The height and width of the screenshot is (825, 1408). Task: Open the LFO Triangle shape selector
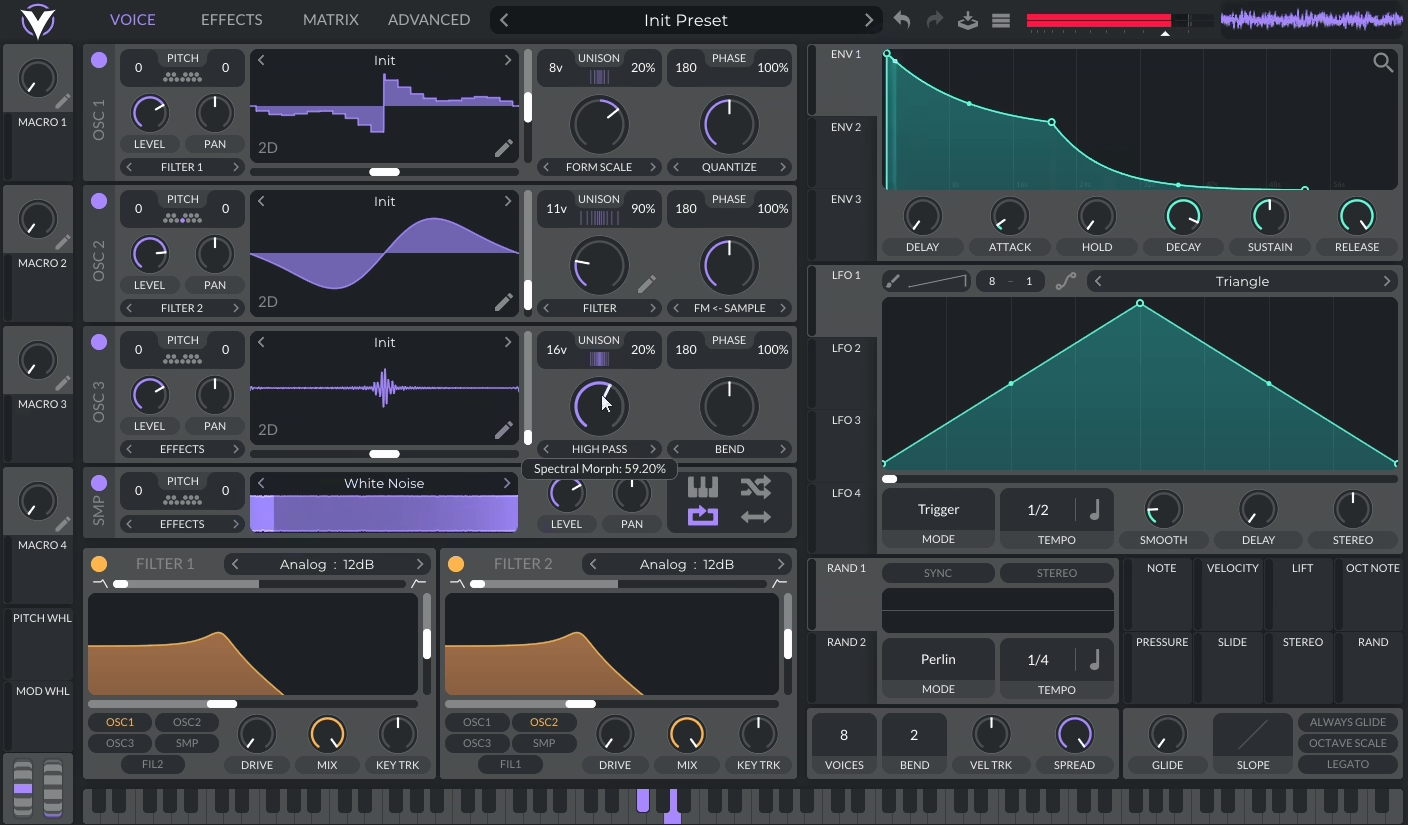coord(1242,282)
